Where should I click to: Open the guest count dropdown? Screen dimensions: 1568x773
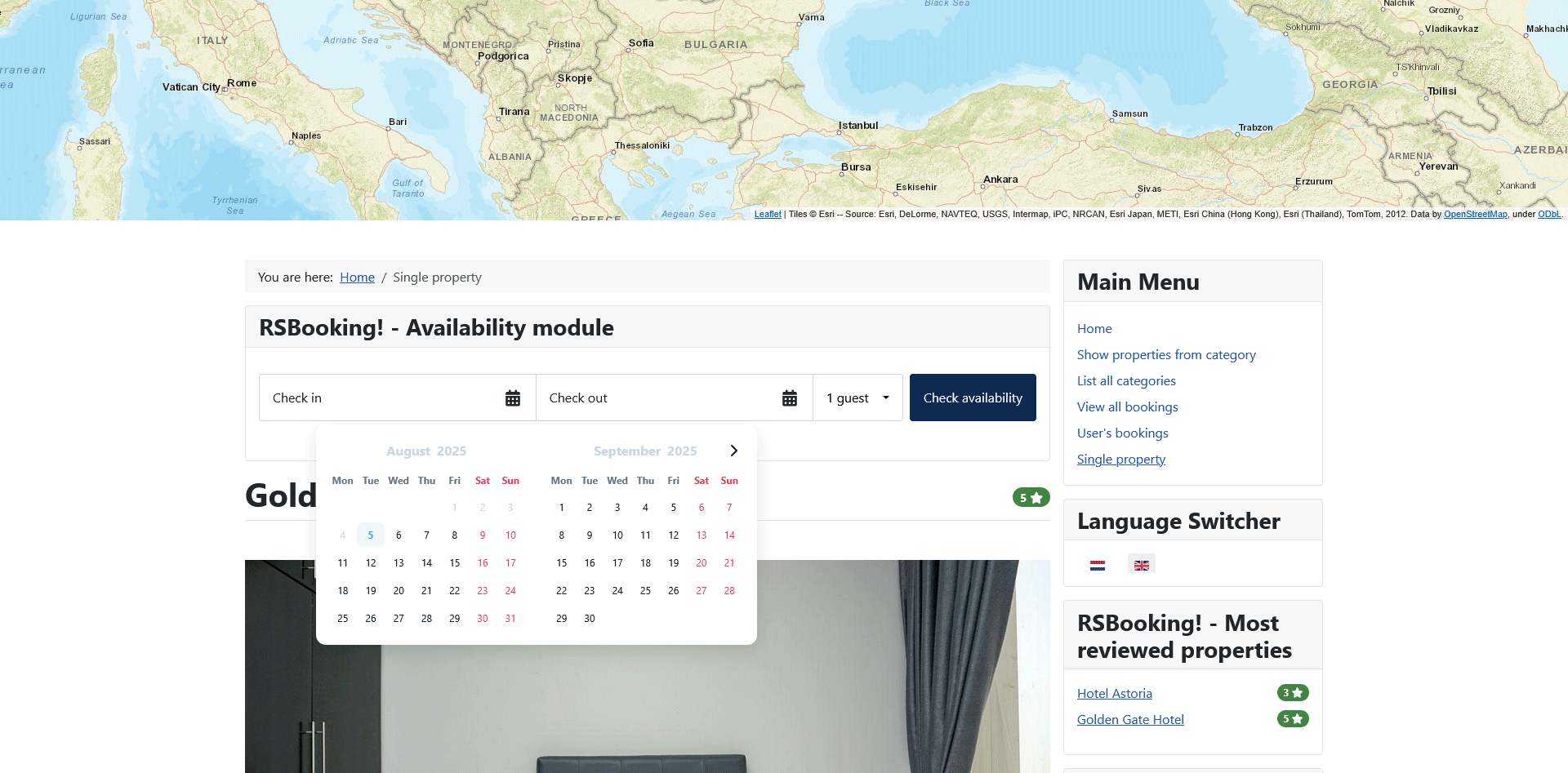coord(857,398)
